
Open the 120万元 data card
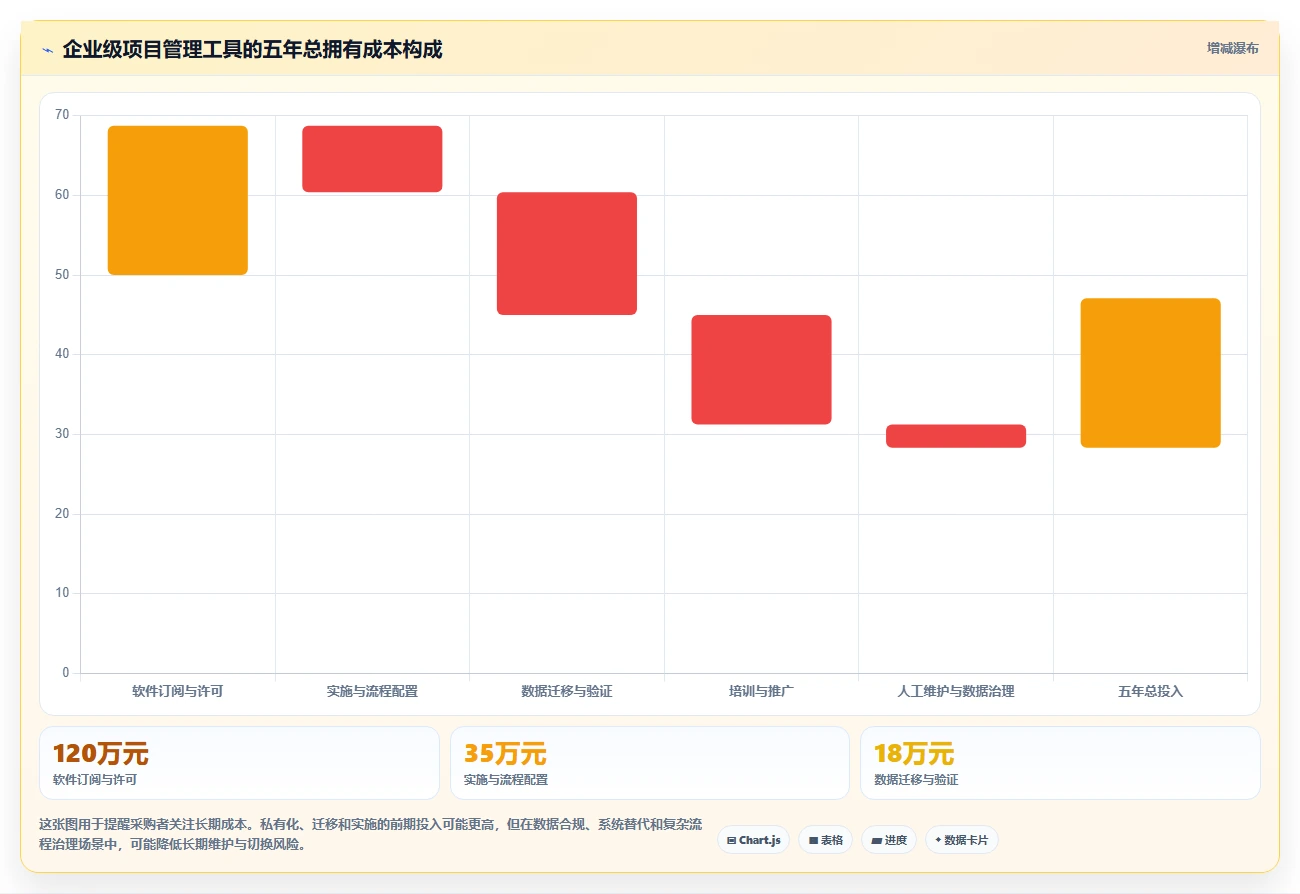[239, 763]
